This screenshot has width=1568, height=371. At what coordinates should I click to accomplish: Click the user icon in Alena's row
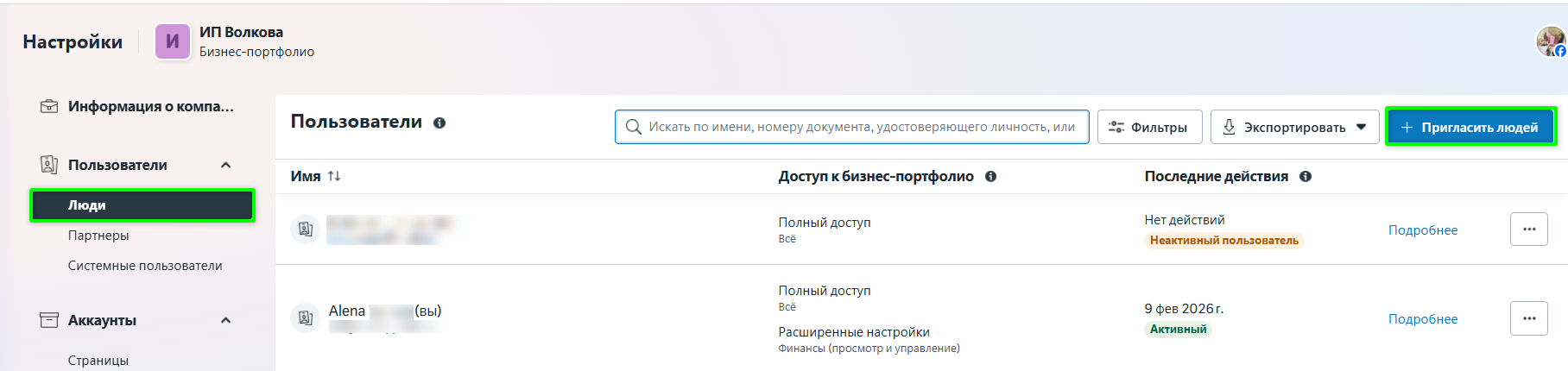click(305, 318)
